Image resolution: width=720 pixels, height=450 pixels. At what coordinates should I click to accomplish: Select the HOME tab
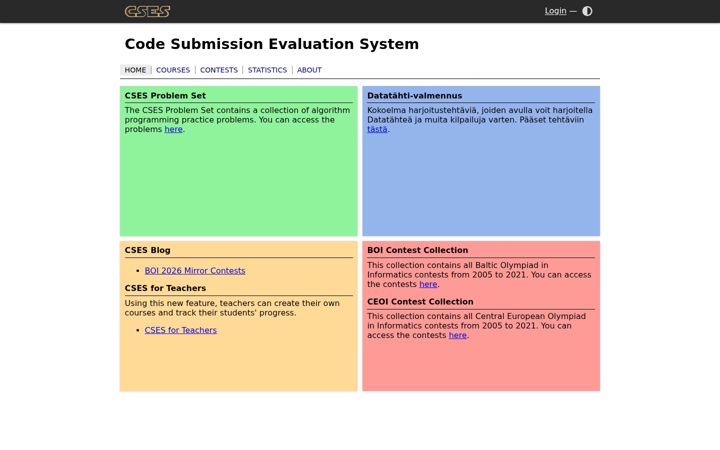coord(135,70)
